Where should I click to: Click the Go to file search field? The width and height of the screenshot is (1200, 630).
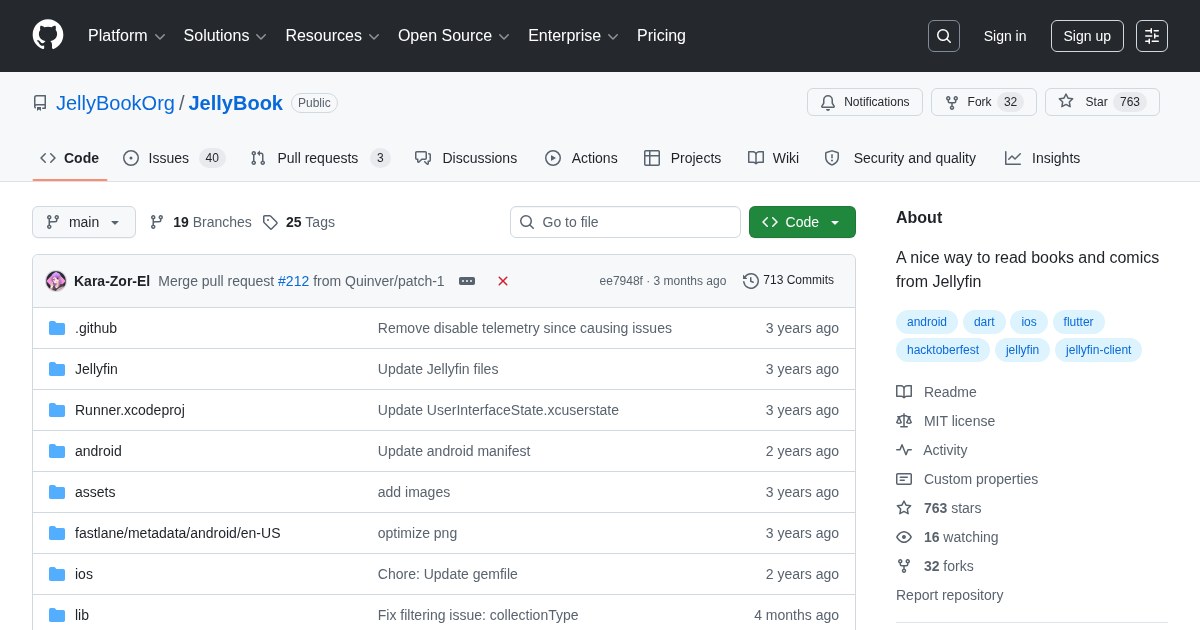pyautogui.click(x=625, y=222)
